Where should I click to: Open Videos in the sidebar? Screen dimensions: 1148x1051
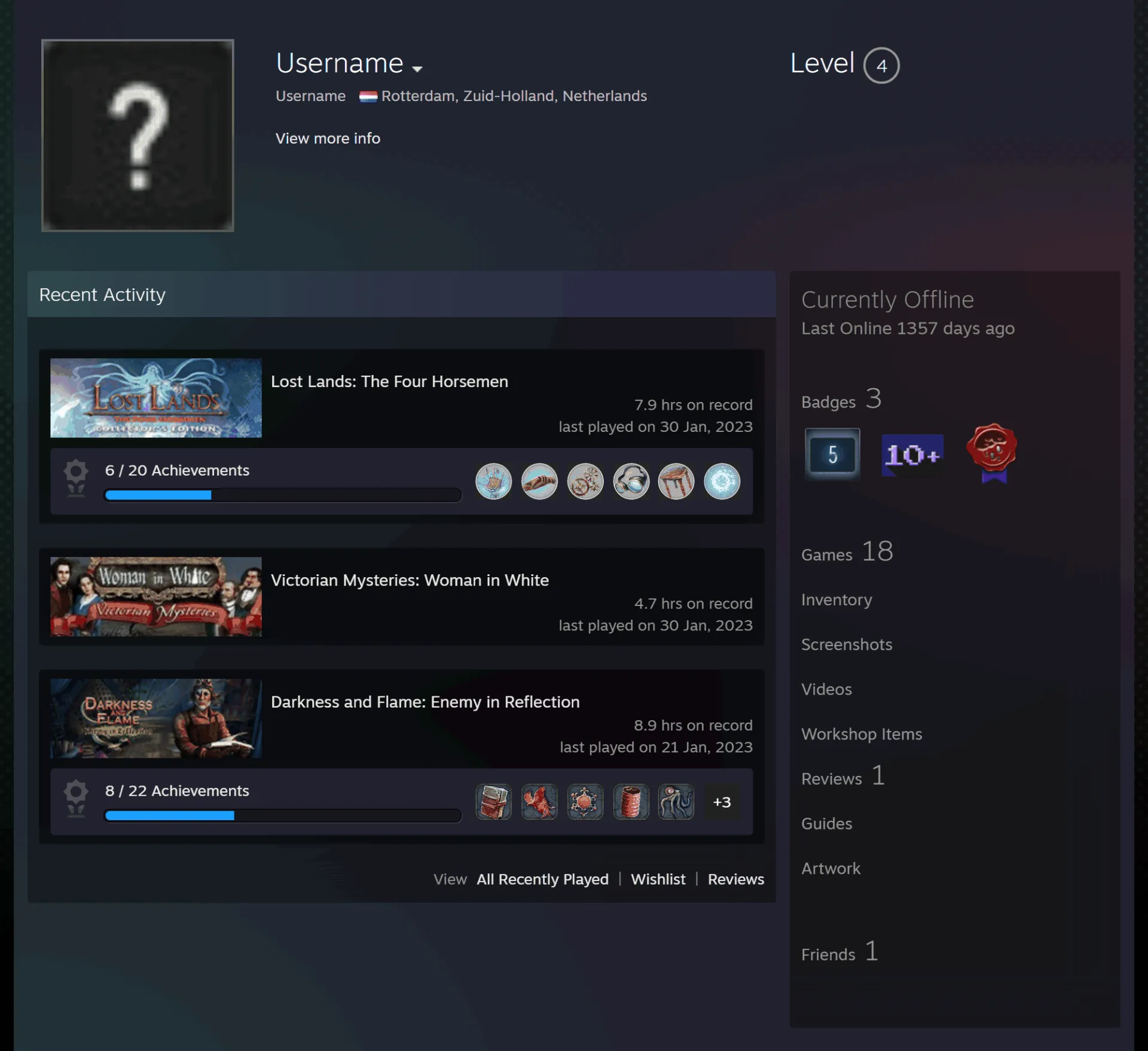(x=826, y=689)
